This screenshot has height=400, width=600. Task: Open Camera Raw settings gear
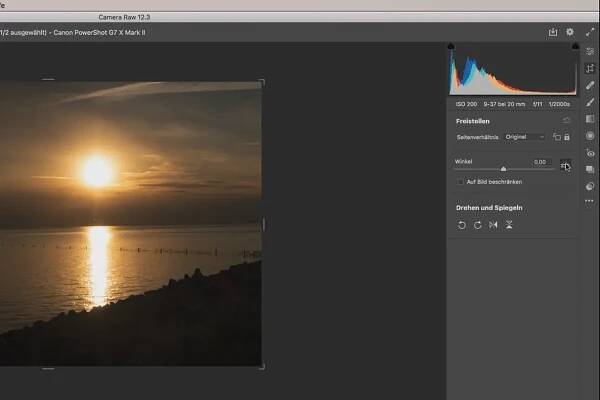tap(570, 32)
